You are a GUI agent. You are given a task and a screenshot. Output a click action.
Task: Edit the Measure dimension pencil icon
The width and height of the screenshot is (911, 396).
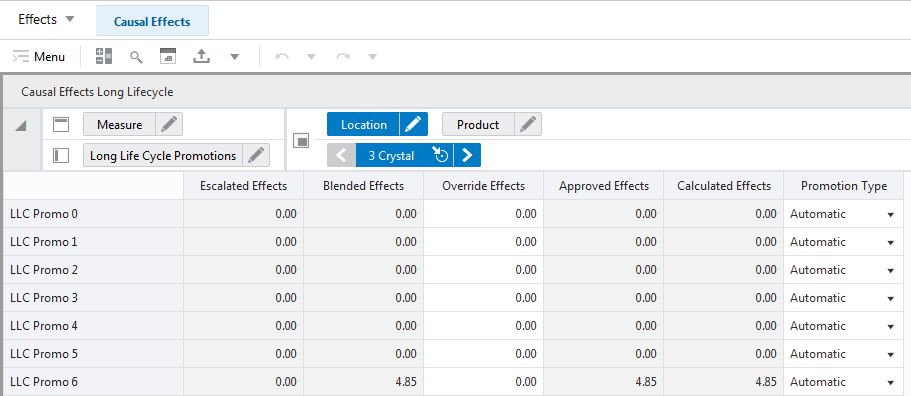[x=169, y=124]
